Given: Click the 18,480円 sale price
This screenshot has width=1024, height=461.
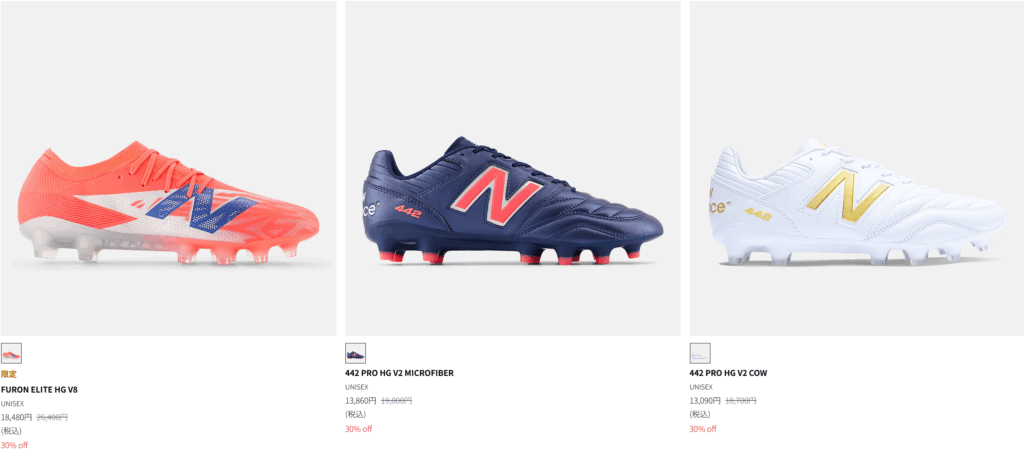Looking at the screenshot, I should 17,417.
